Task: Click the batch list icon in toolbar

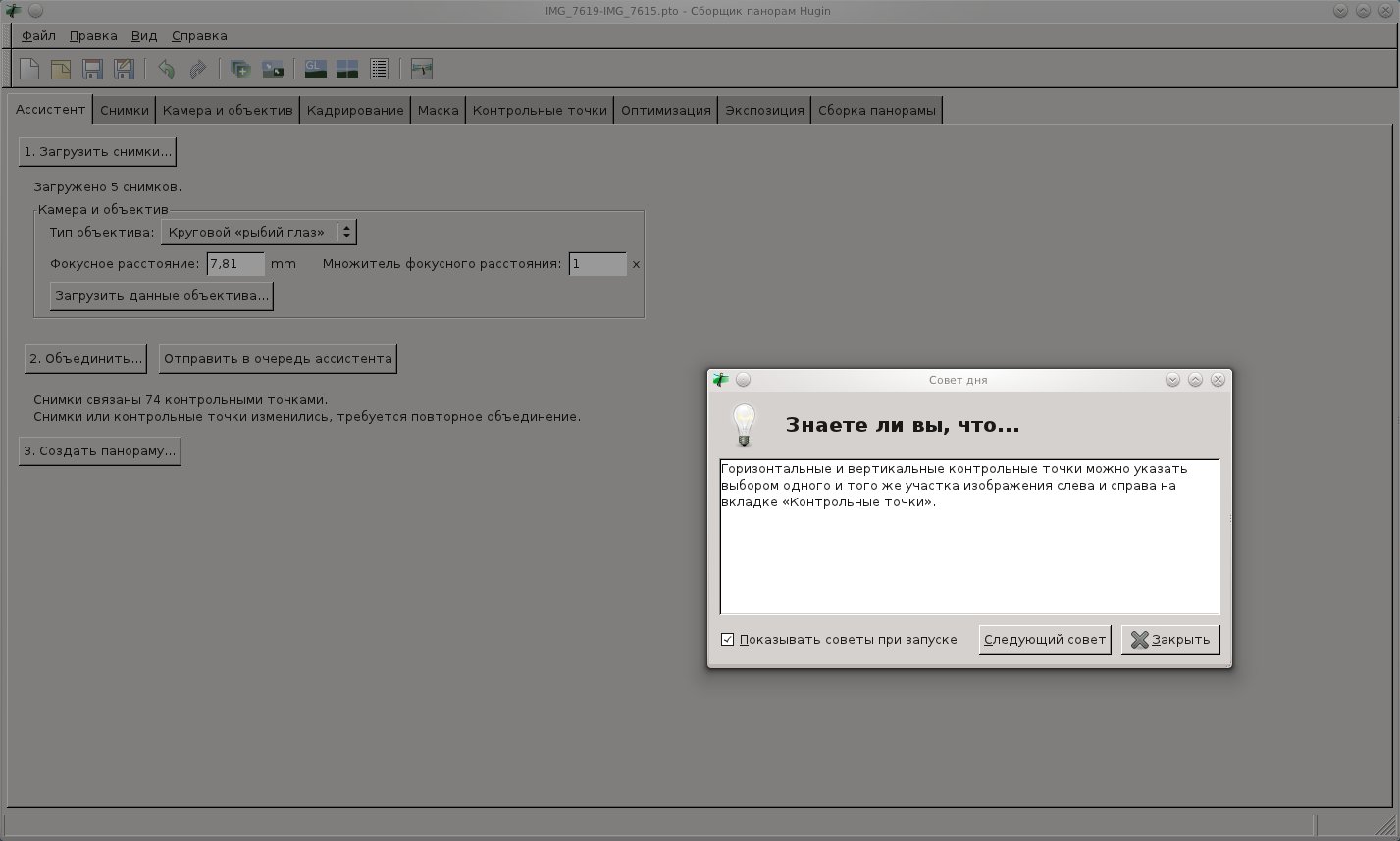Action: coord(379,69)
